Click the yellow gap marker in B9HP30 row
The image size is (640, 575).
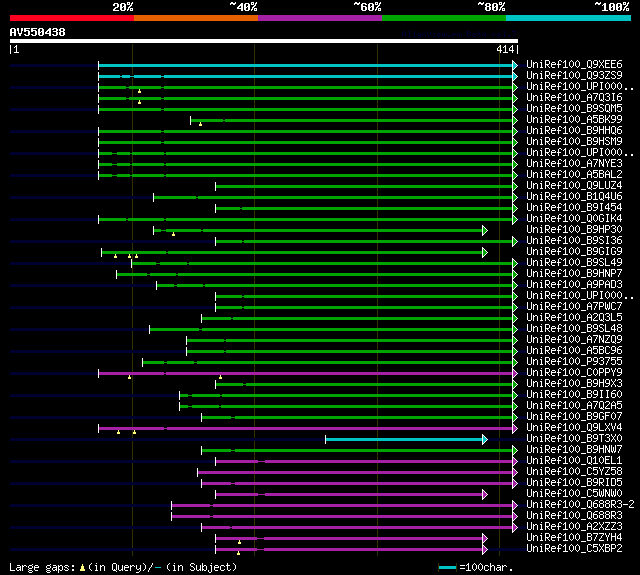coord(173,234)
